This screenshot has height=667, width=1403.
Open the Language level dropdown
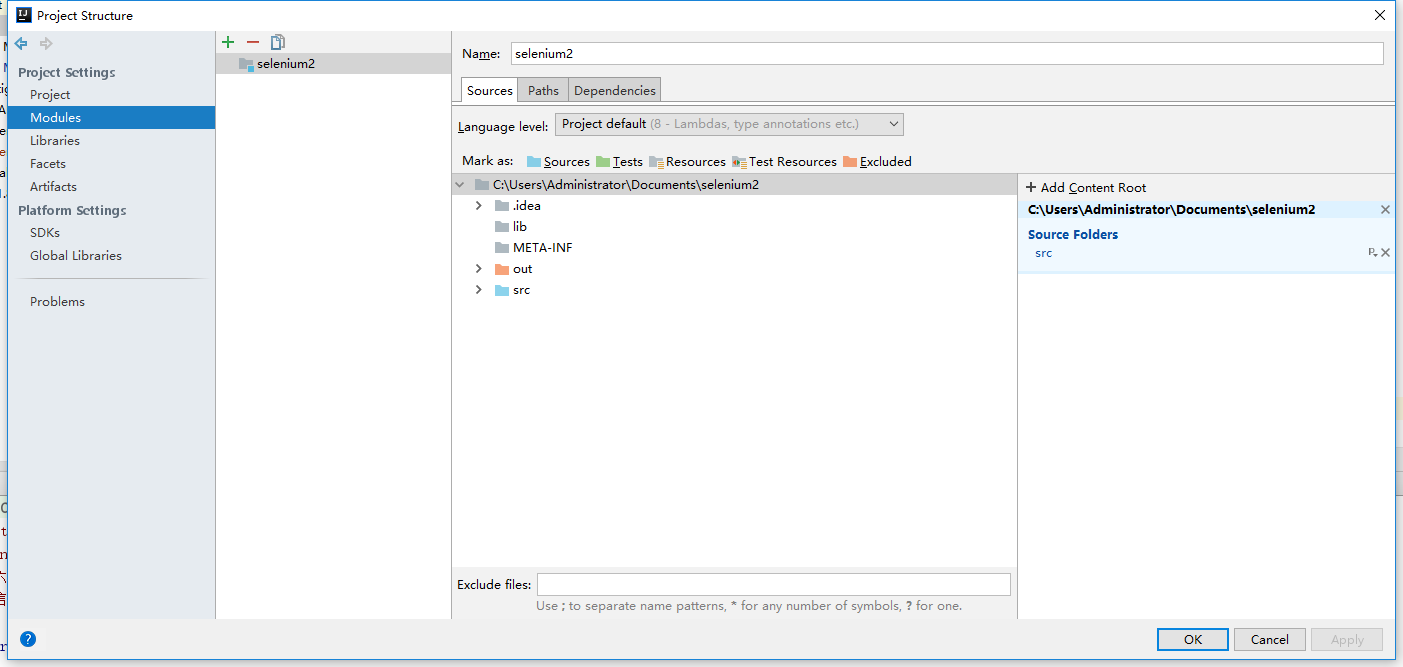[x=729, y=125]
